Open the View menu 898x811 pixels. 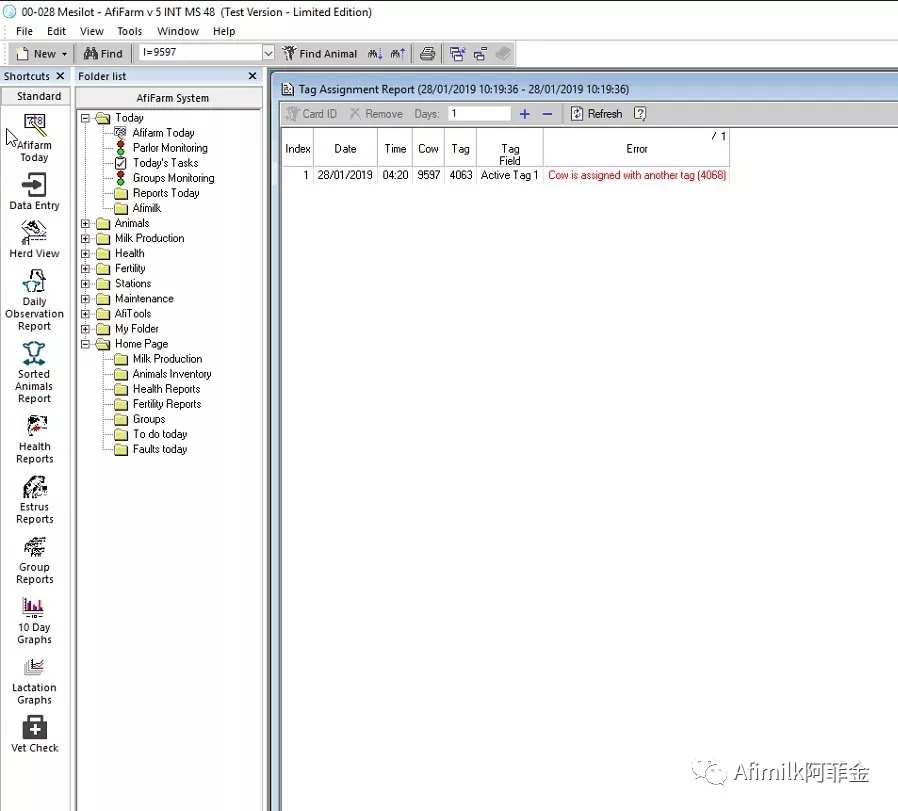(x=92, y=31)
